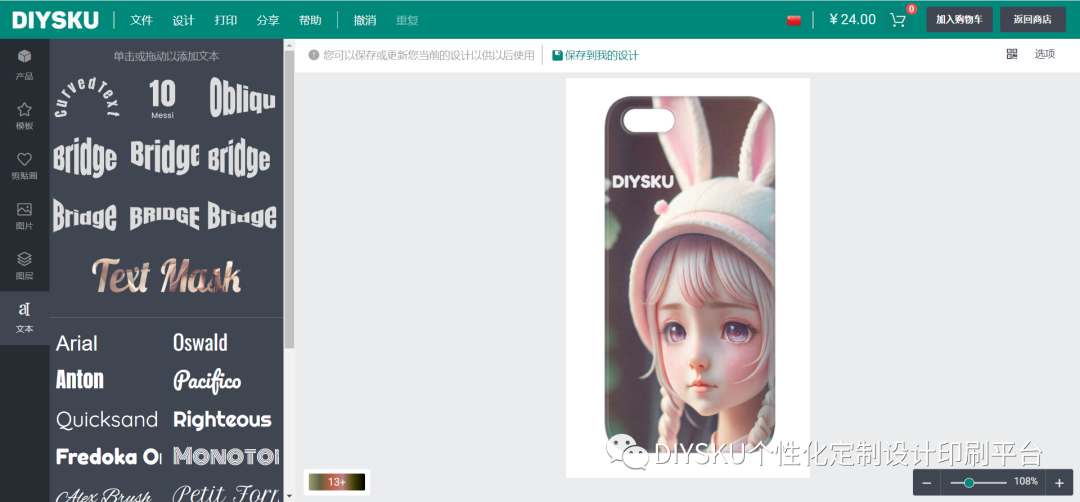Screen dimensions: 1080x502
Task: Choose the Fredoka One font
Action: pyautogui.click(x=108, y=457)
